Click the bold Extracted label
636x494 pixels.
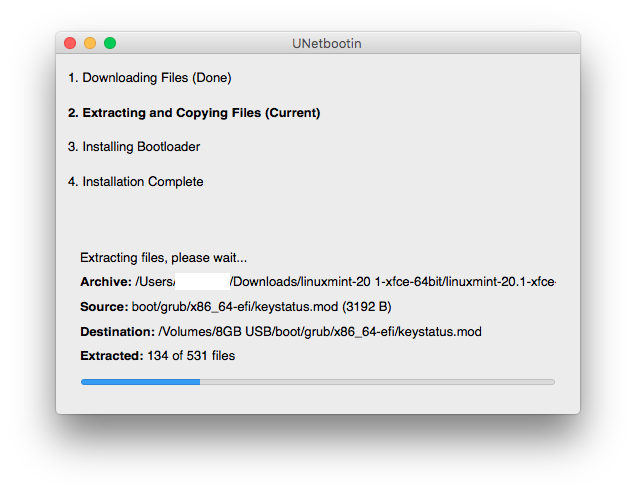111,356
